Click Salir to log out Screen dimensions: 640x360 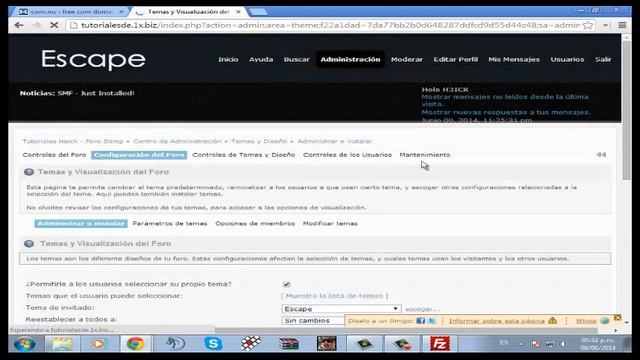click(x=603, y=60)
